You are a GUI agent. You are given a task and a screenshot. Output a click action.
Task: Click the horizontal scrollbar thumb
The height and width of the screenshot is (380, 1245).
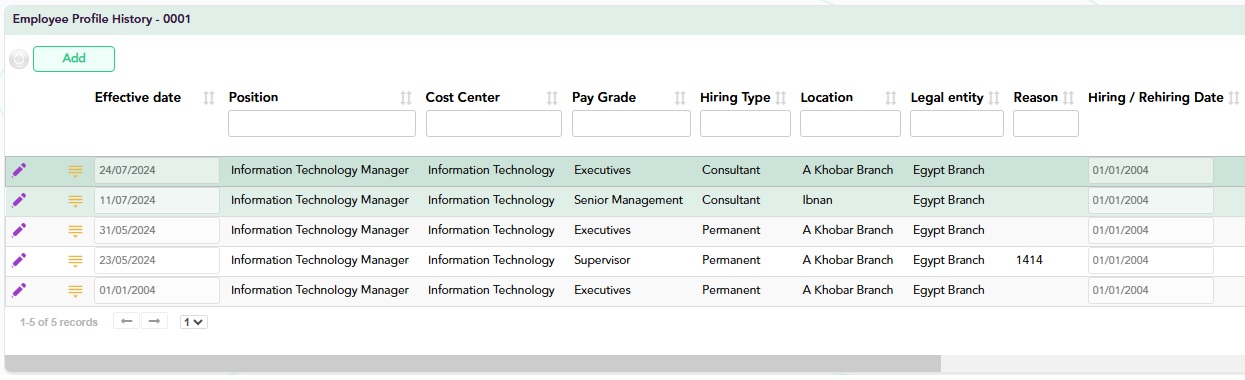click(473, 363)
